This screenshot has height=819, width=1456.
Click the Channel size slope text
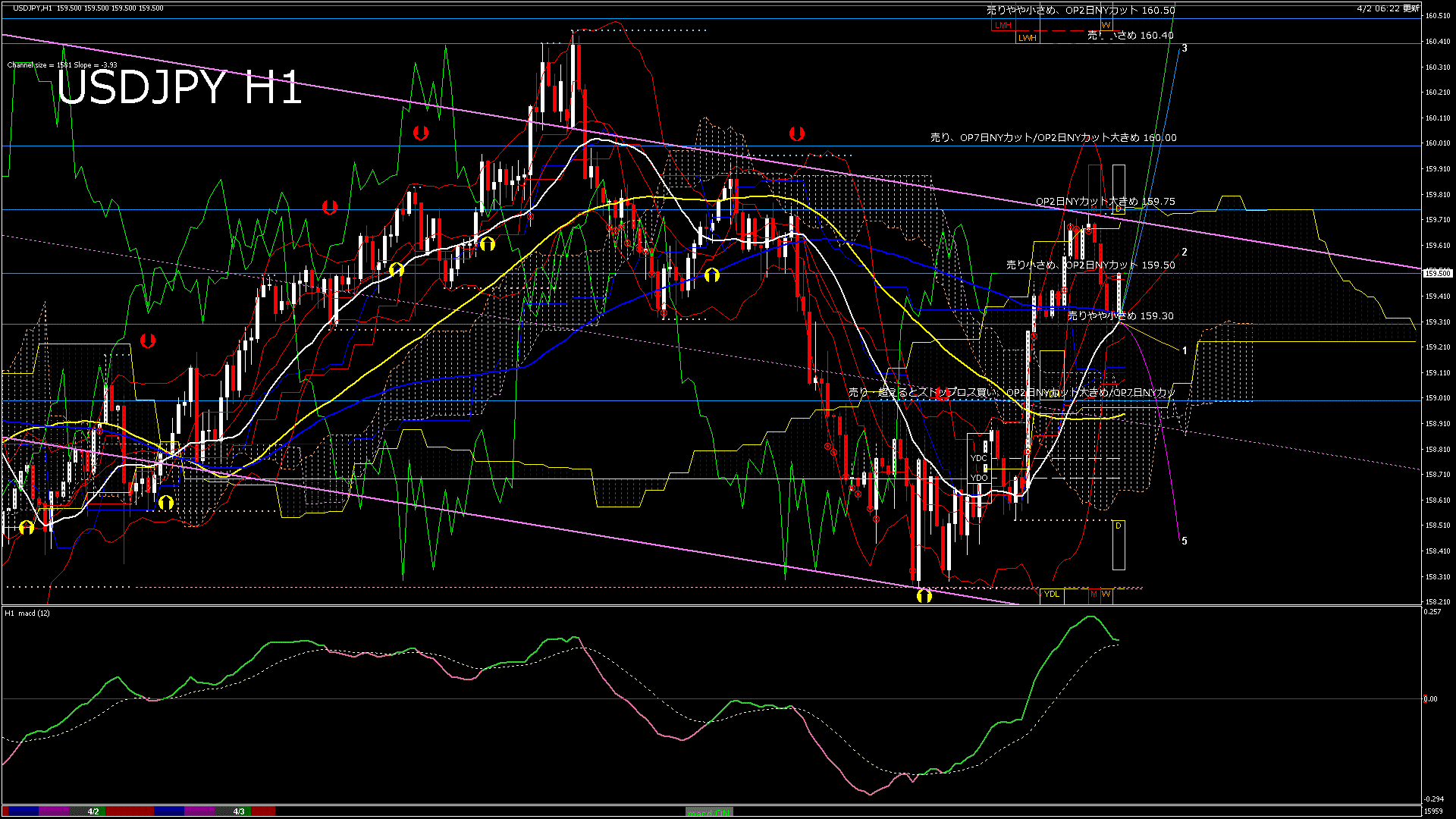pyautogui.click(x=62, y=65)
